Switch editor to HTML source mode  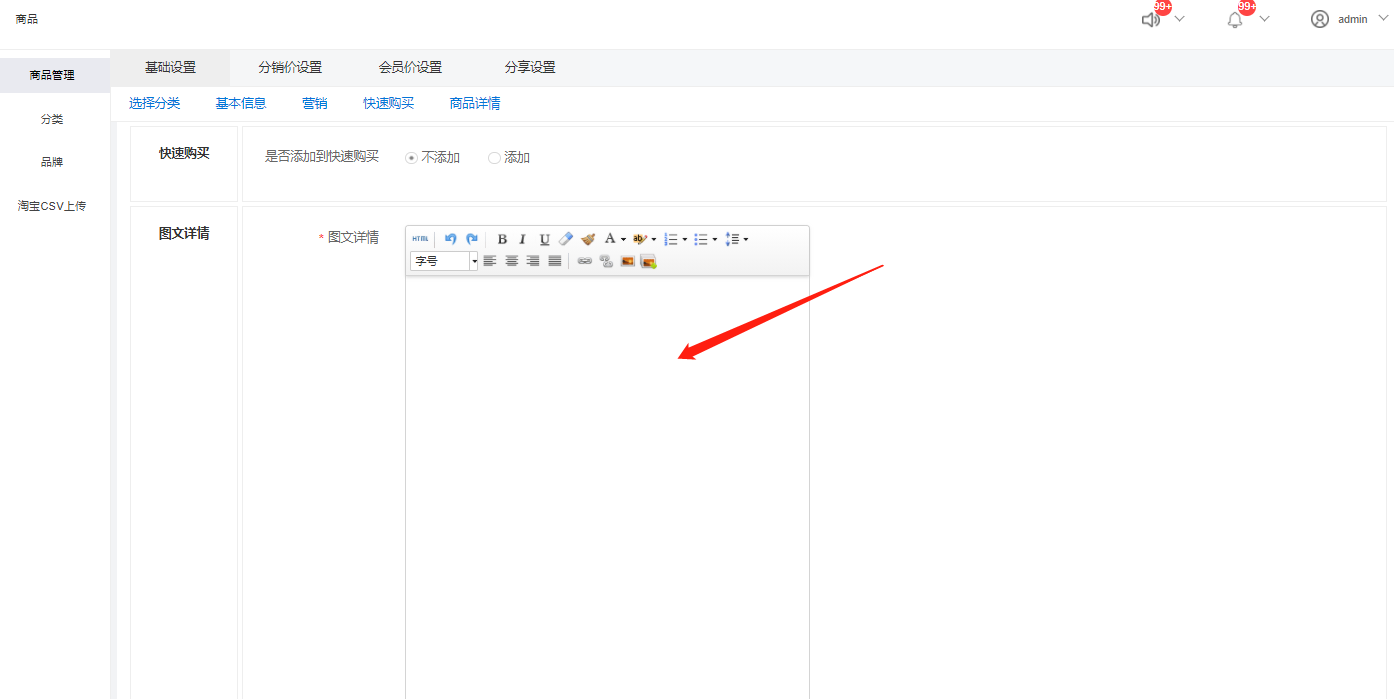420,239
